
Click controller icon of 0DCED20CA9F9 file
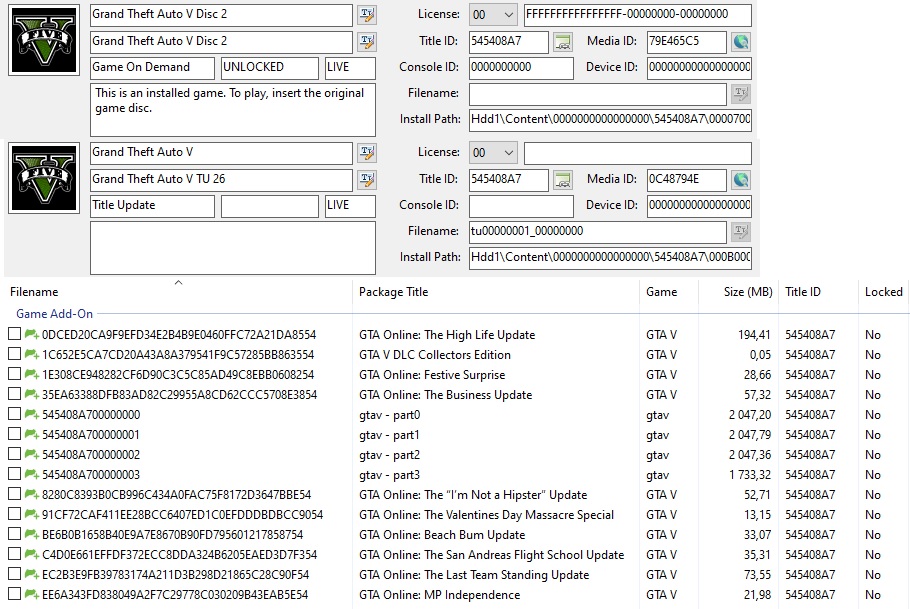[x=31, y=334]
